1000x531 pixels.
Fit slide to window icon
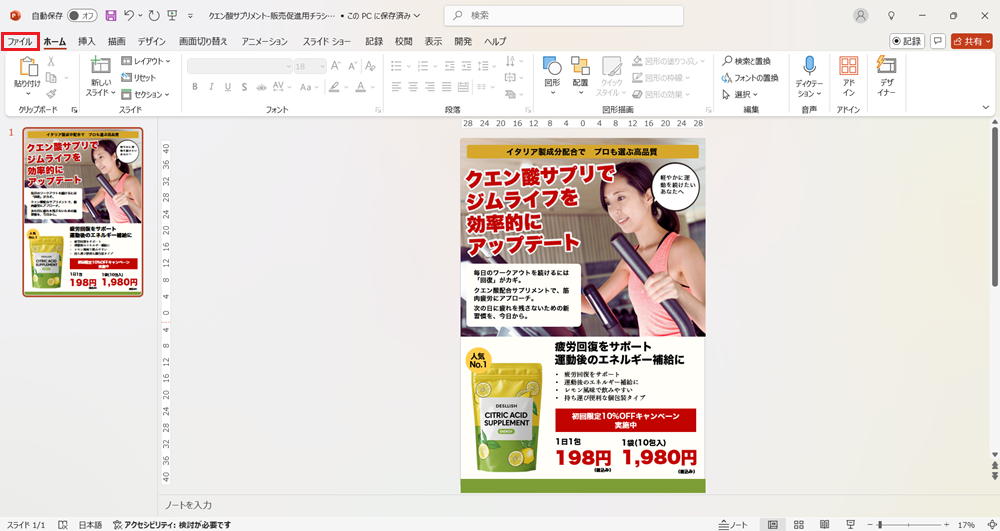click(991, 525)
